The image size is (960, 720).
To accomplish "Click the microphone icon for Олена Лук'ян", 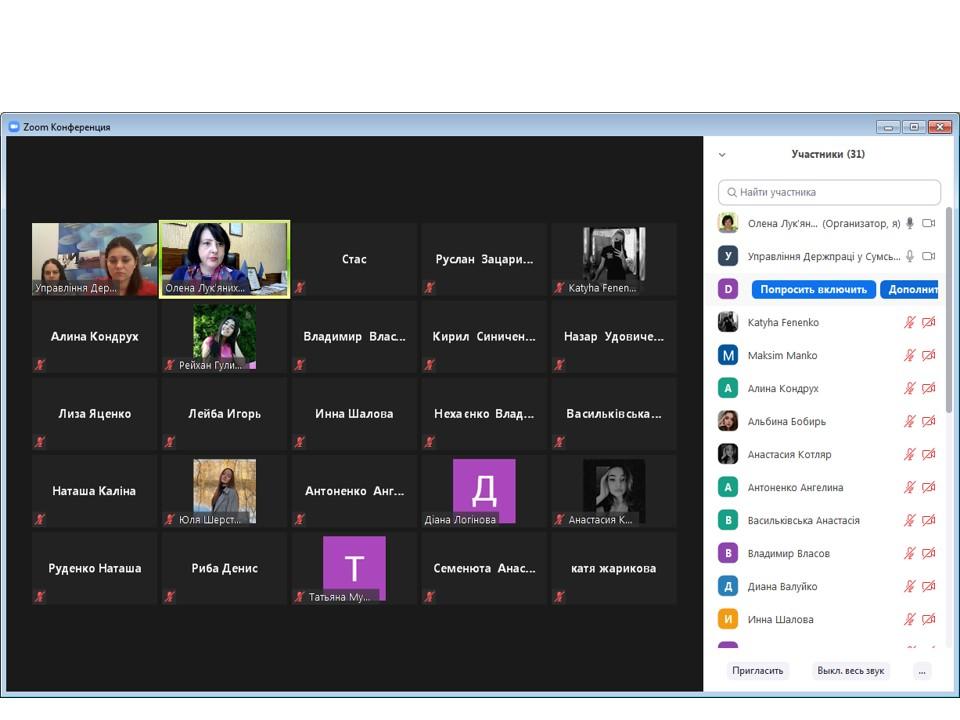I will [x=910, y=223].
